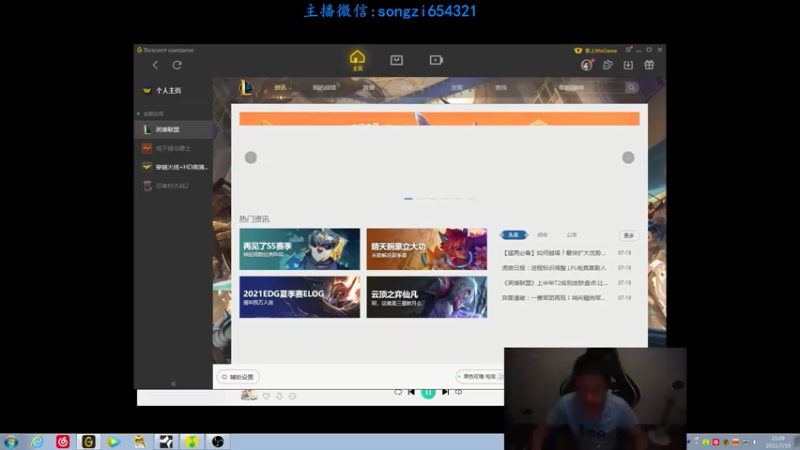The width and height of the screenshot is (800, 450).
Task: Switch to the 发现 tab
Action: [x=457, y=88]
